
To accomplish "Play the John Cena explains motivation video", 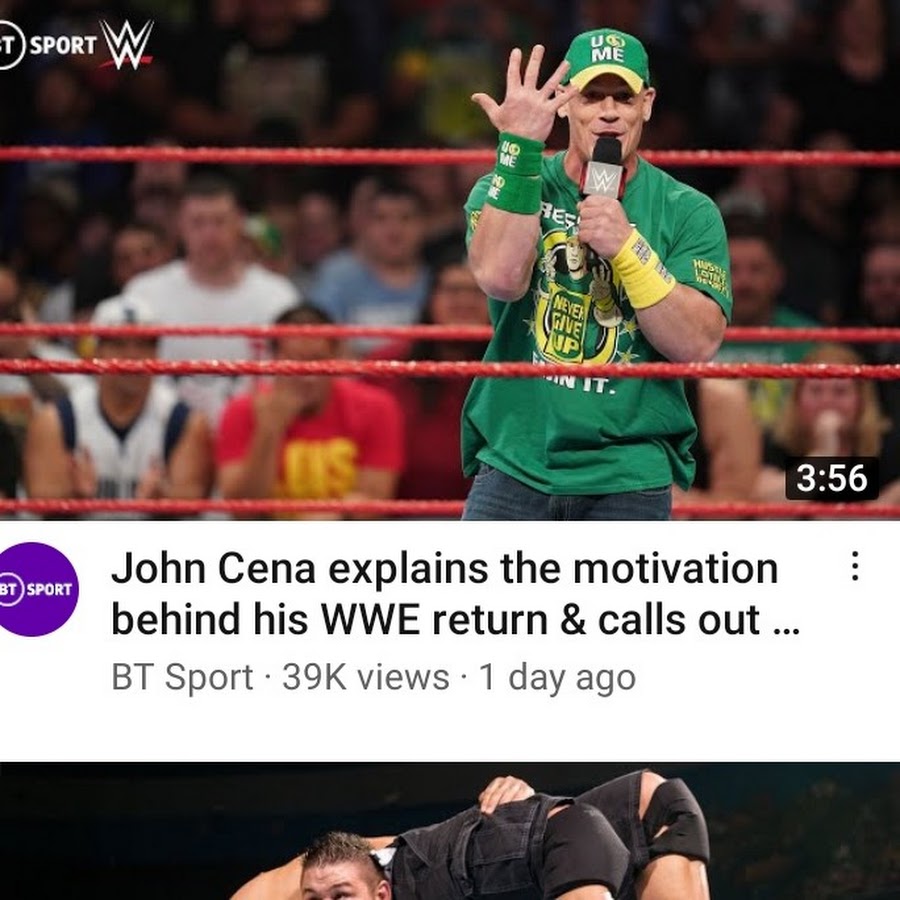I will 450,260.
